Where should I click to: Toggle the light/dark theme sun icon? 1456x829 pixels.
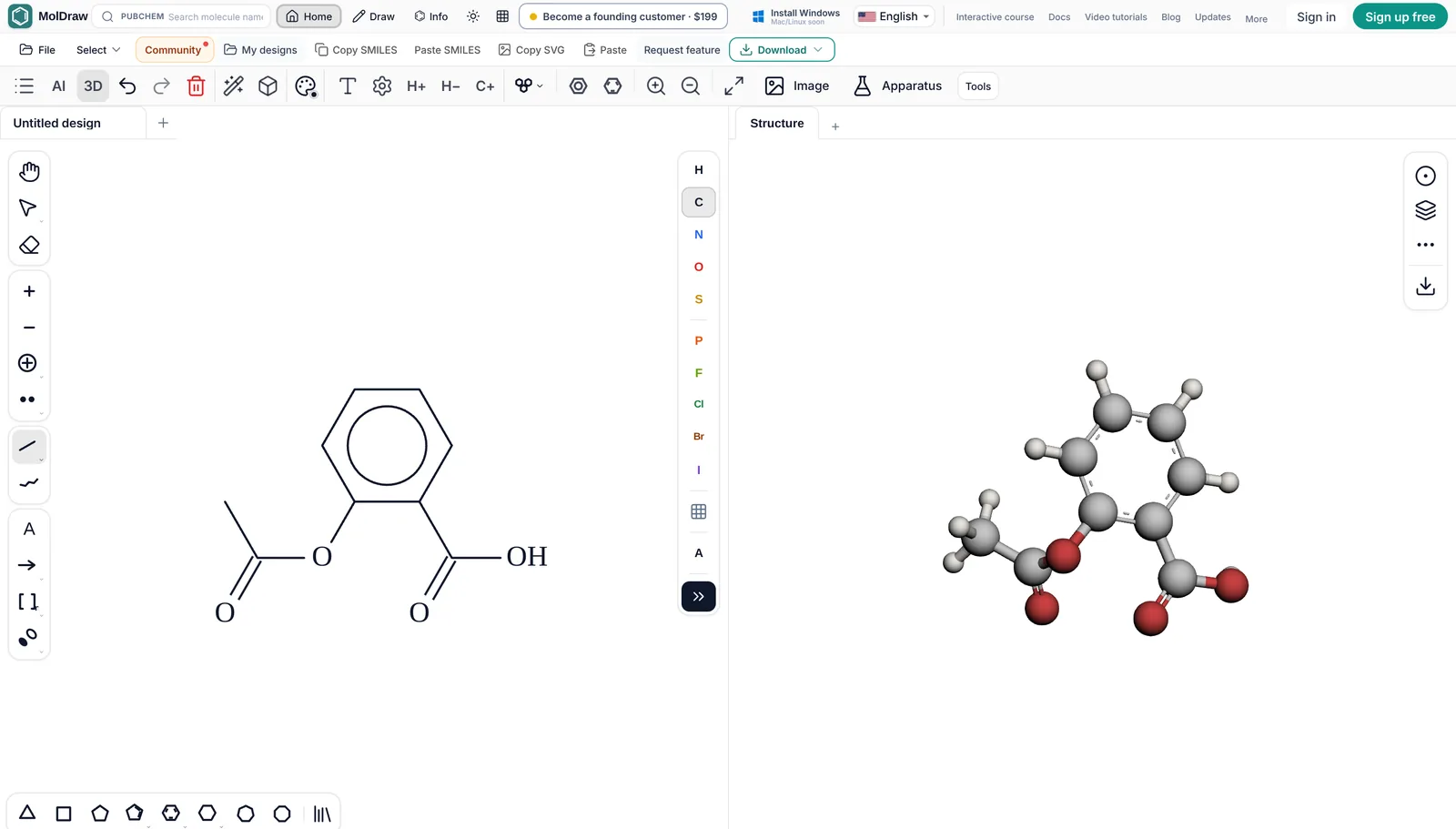pos(473,16)
